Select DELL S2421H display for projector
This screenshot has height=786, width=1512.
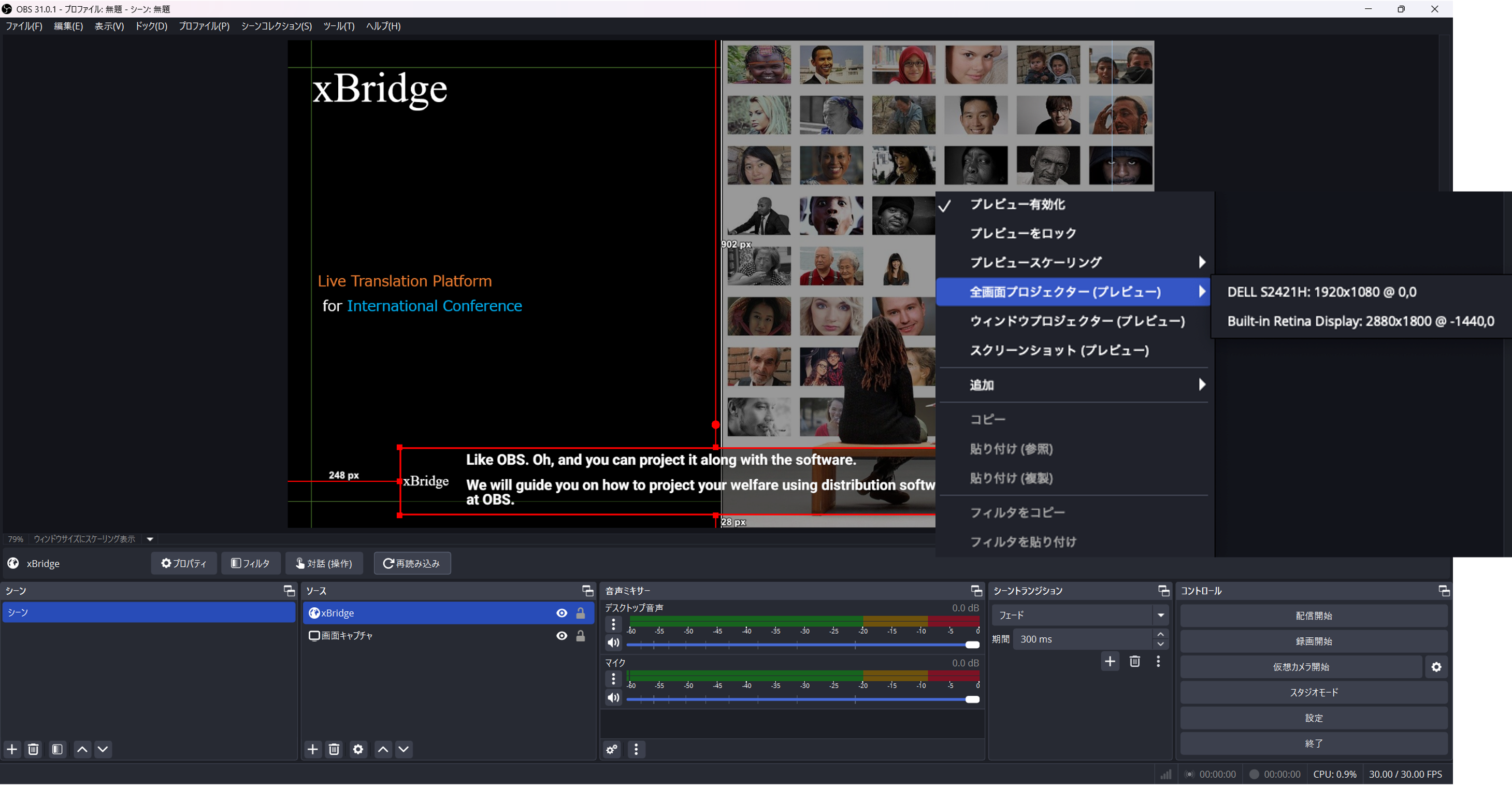1322,292
